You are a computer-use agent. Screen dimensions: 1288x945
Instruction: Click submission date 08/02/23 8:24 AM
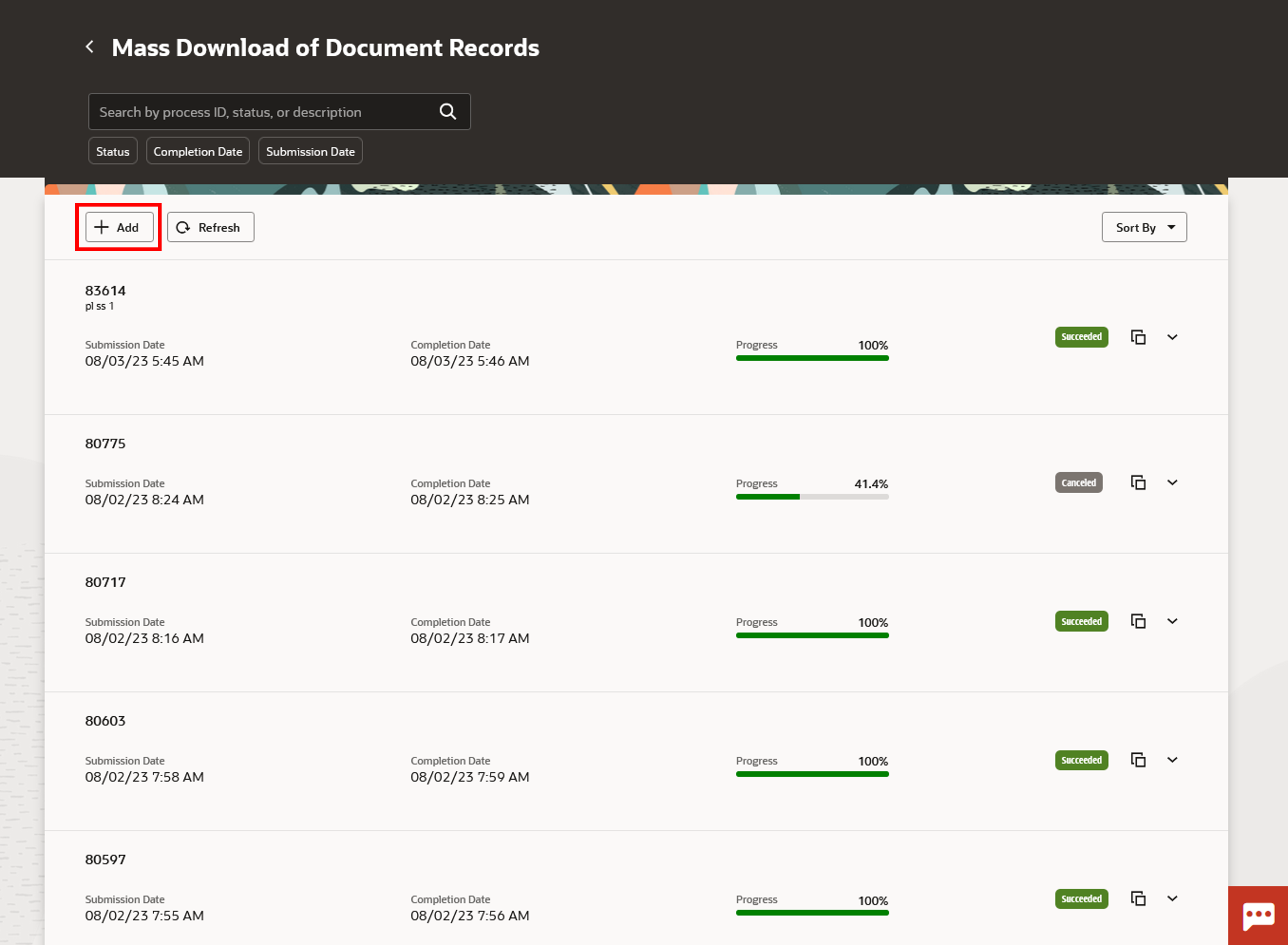click(144, 499)
